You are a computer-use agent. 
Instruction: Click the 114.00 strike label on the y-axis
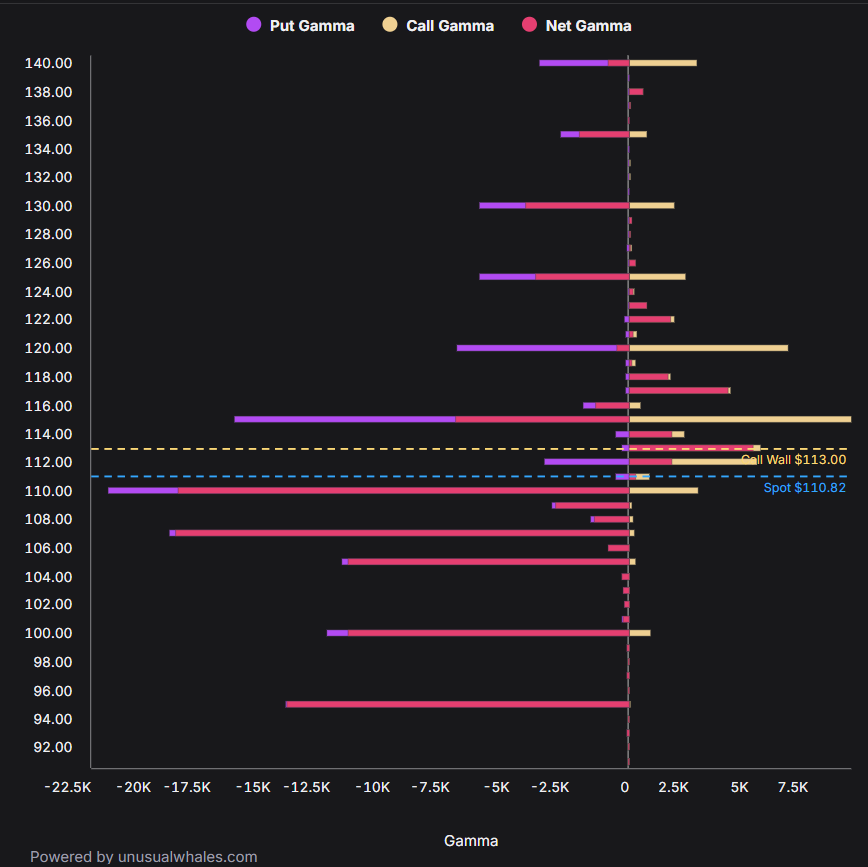point(48,434)
